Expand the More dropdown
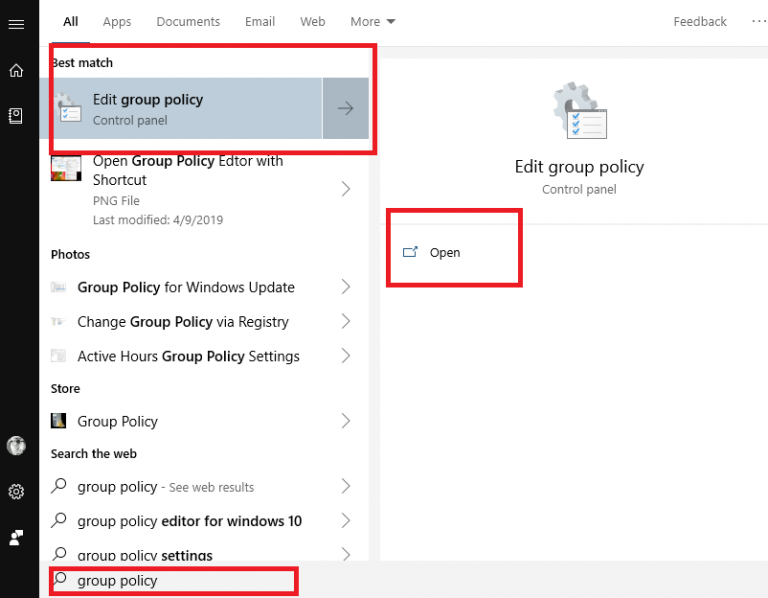The height and width of the screenshot is (598, 768). pyautogui.click(x=373, y=22)
